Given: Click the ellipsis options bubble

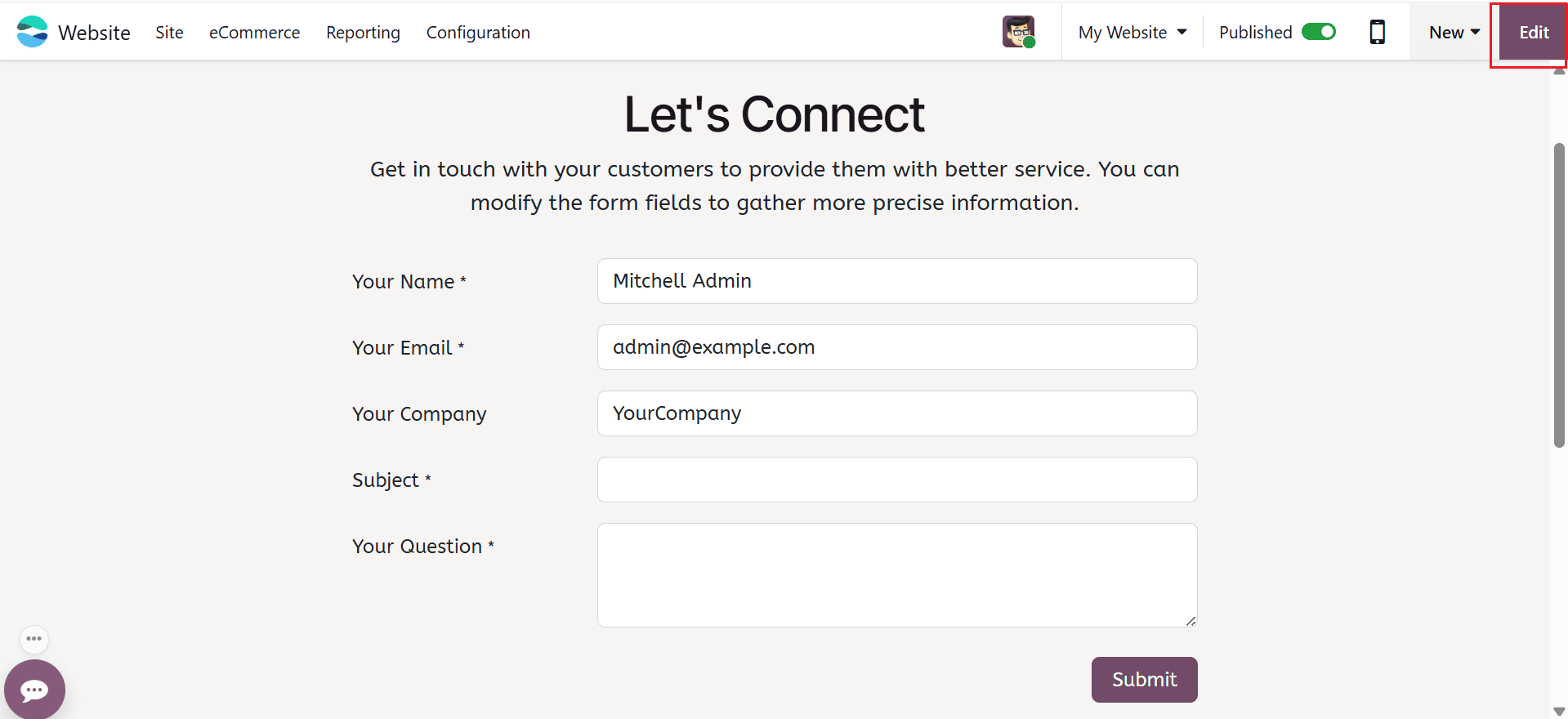Looking at the screenshot, I should [34, 639].
